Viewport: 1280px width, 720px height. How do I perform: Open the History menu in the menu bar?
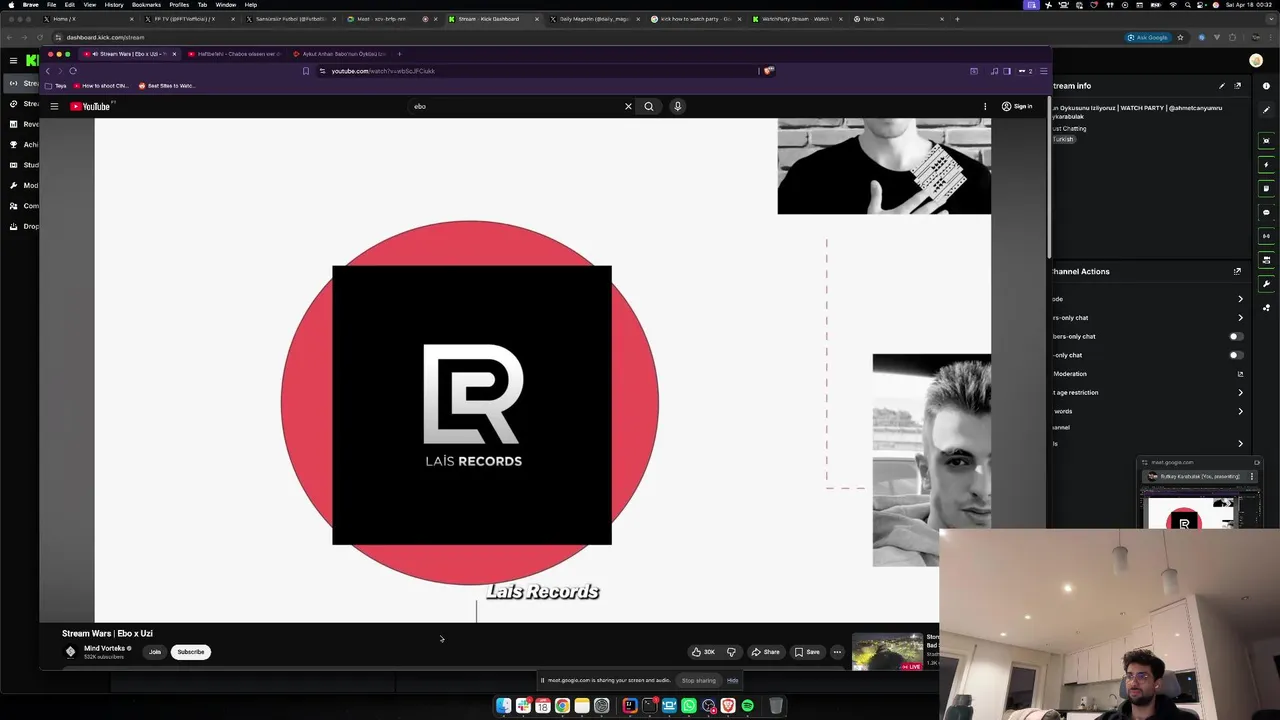tap(114, 5)
